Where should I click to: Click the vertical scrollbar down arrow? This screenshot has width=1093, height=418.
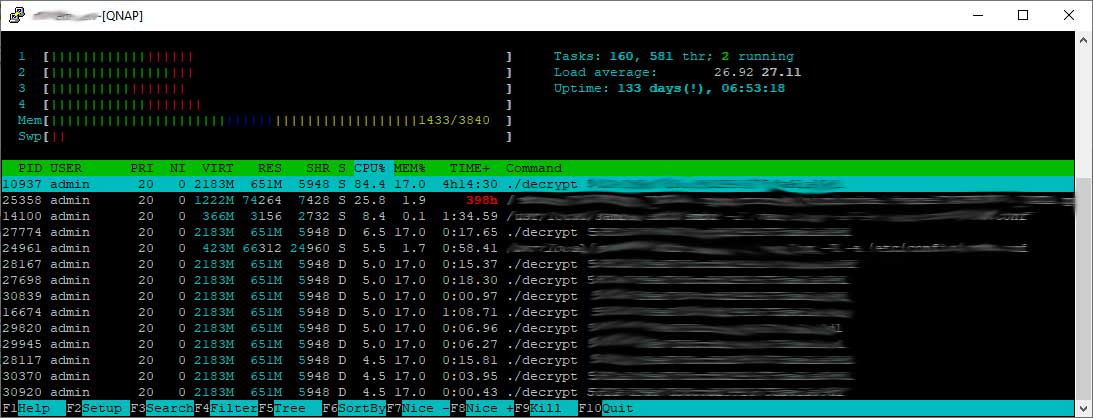point(1084,408)
